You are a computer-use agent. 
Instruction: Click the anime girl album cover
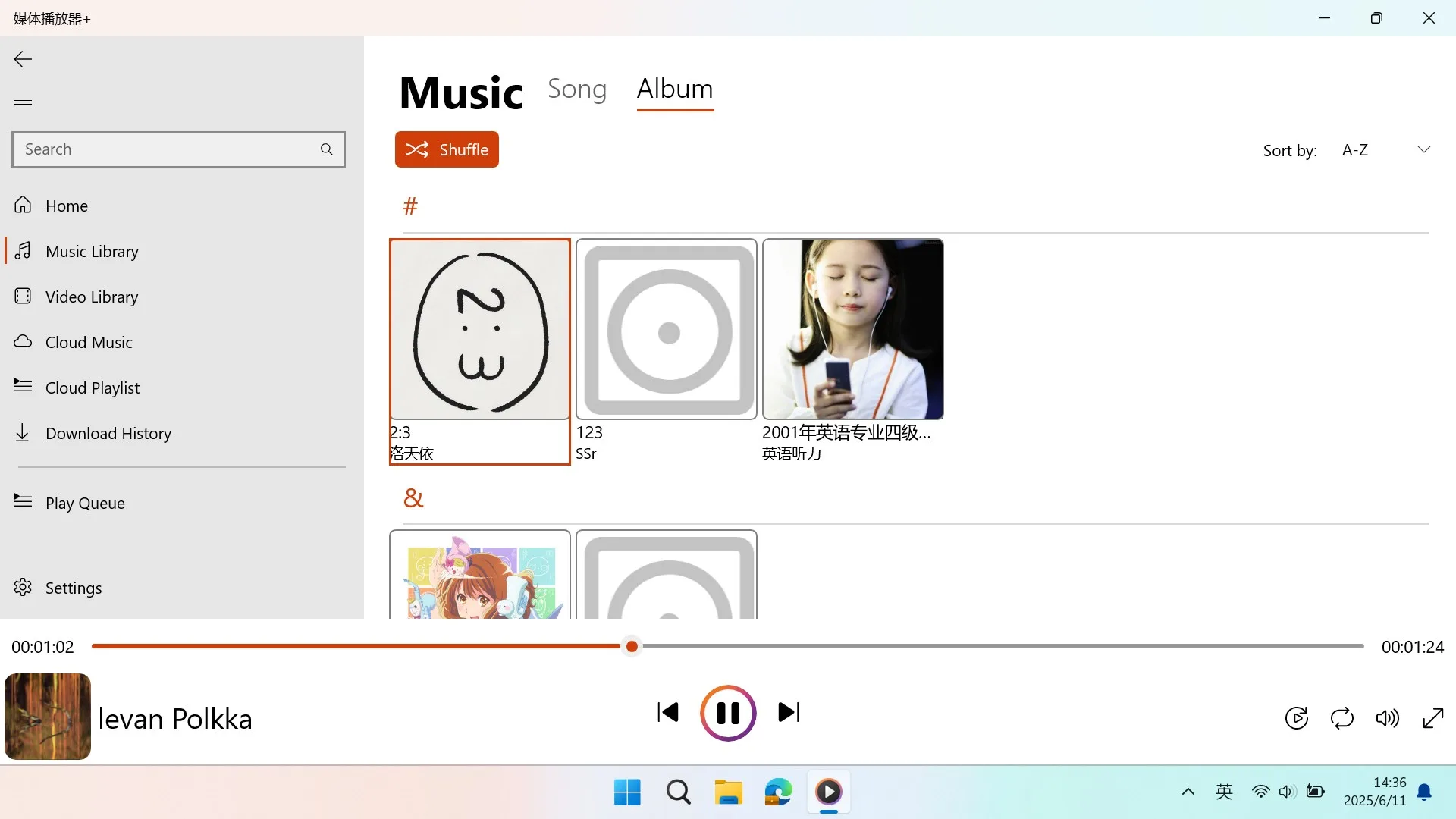[x=480, y=575]
